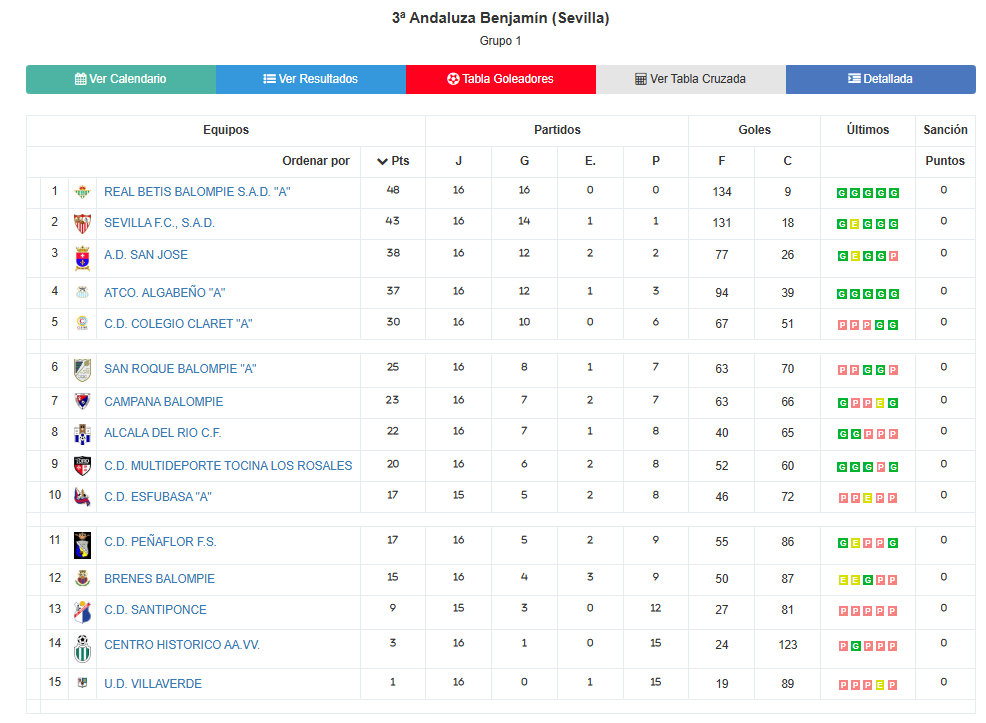The height and width of the screenshot is (723, 986).
Task: Click the Multideporte Tocina crest icon
Action: (82, 466)
